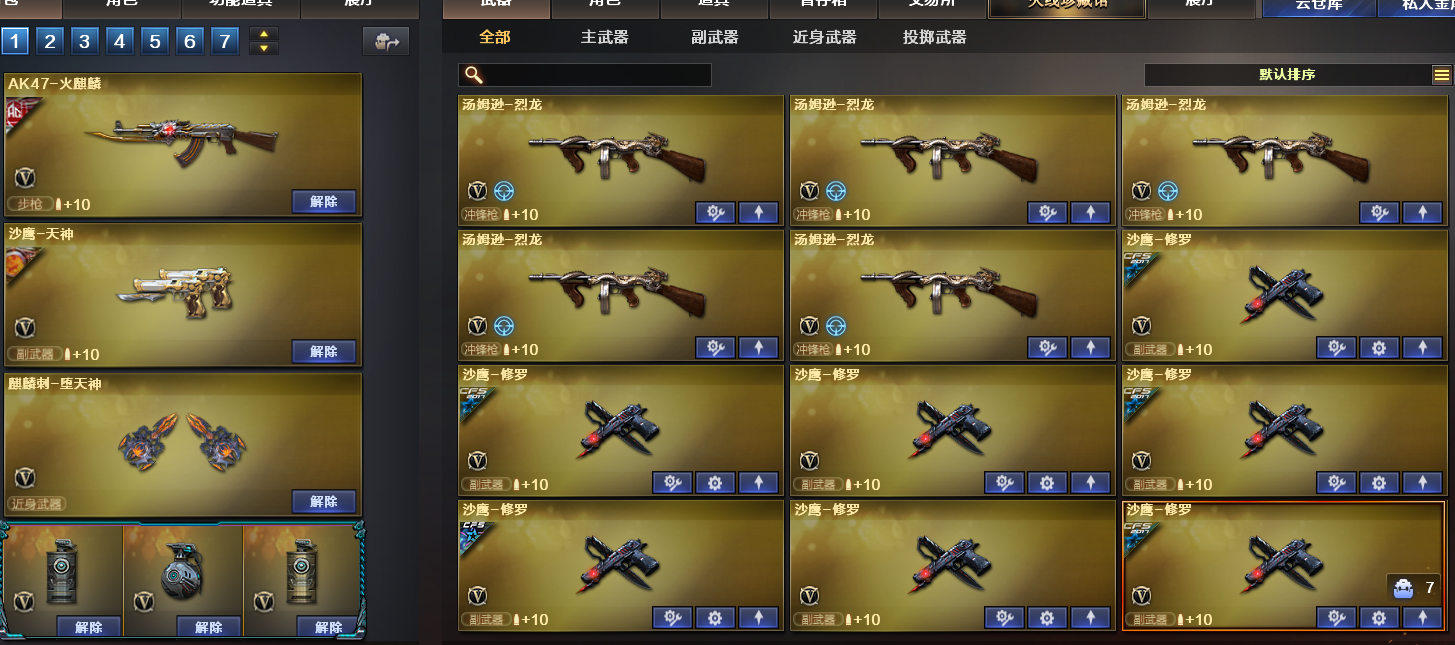Switch to backpack slot 7
The height and width of the screenshot is (645, 1455).
225,41
